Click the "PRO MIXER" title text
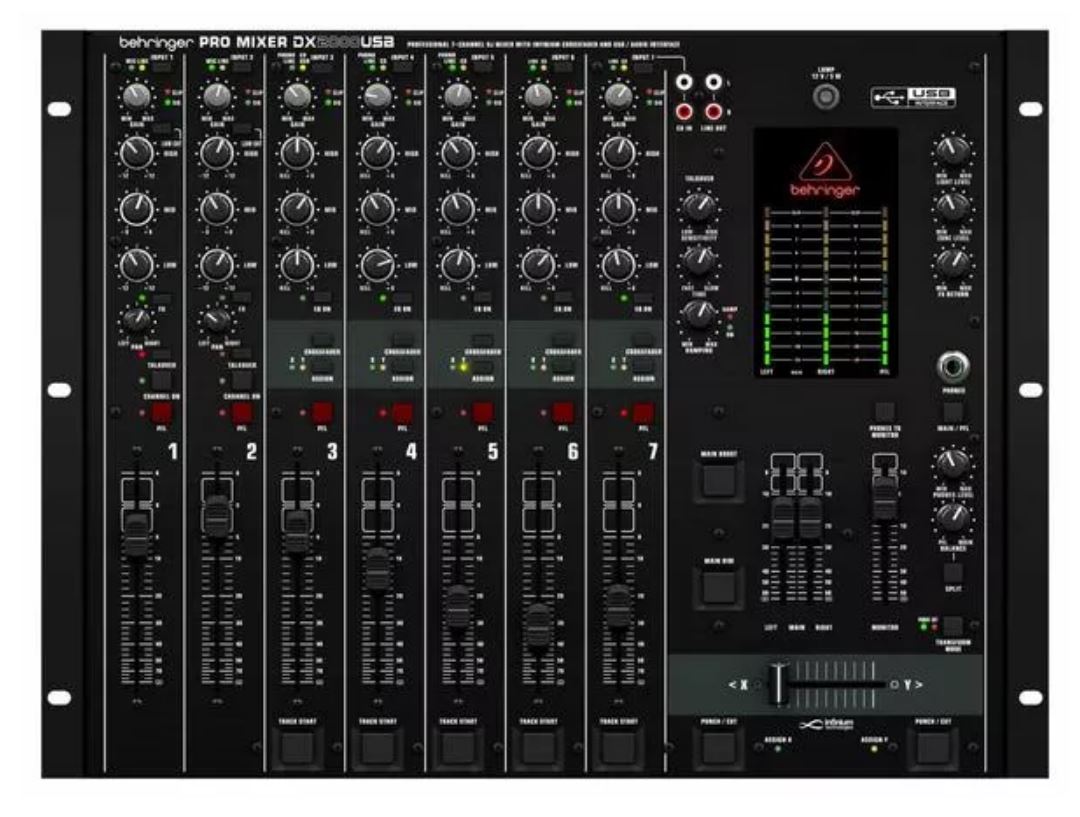The image size is (1080, 817). click(243, 43)
